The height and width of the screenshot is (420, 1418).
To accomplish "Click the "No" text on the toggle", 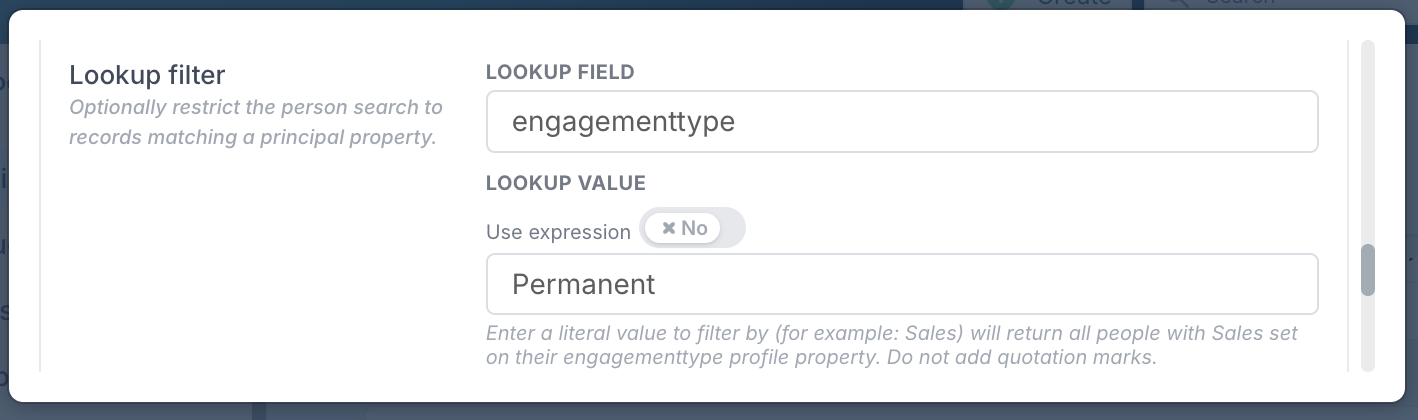I will pyautogui.click(x=694, y=228).
